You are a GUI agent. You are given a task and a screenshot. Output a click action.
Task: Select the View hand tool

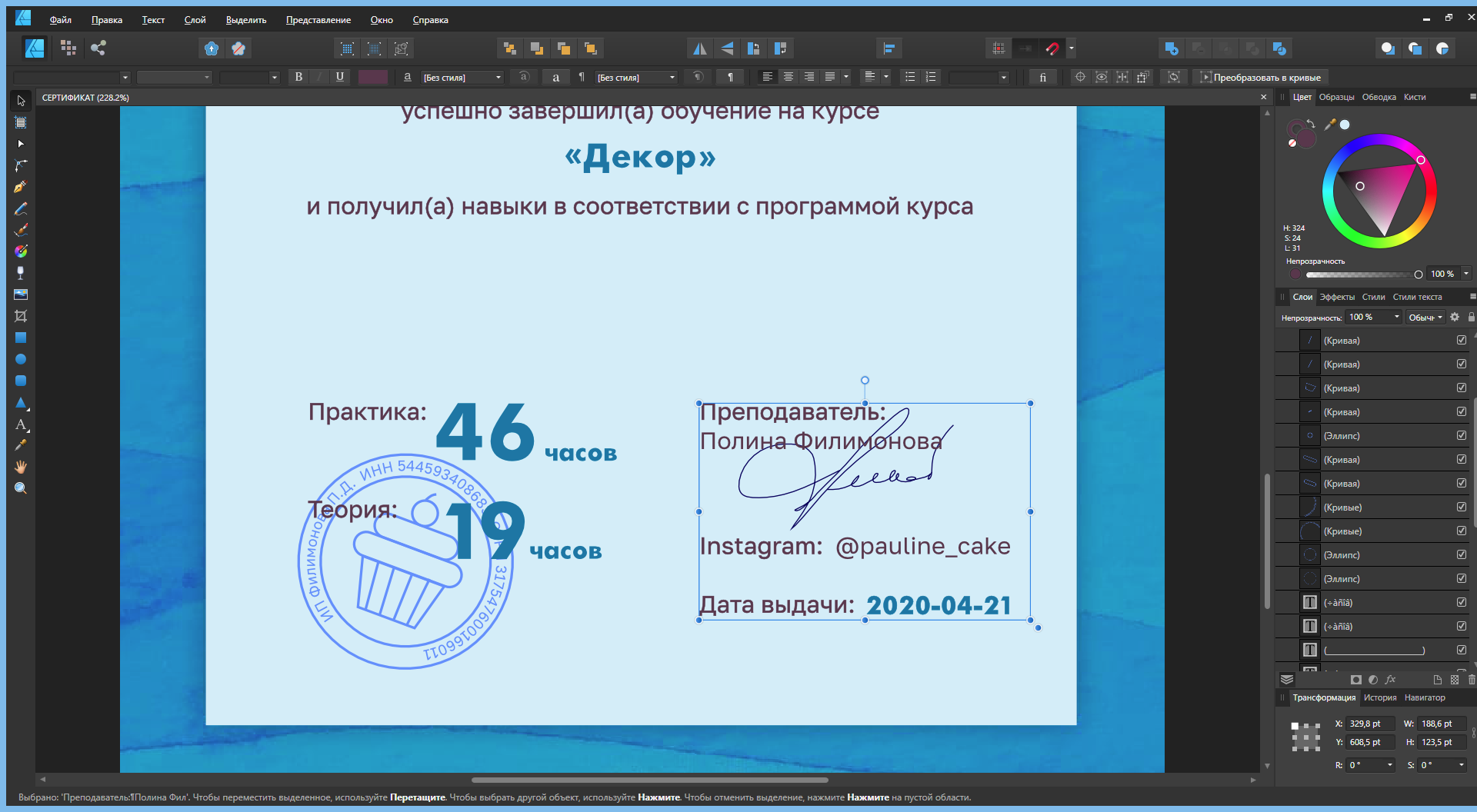[21, 467]
